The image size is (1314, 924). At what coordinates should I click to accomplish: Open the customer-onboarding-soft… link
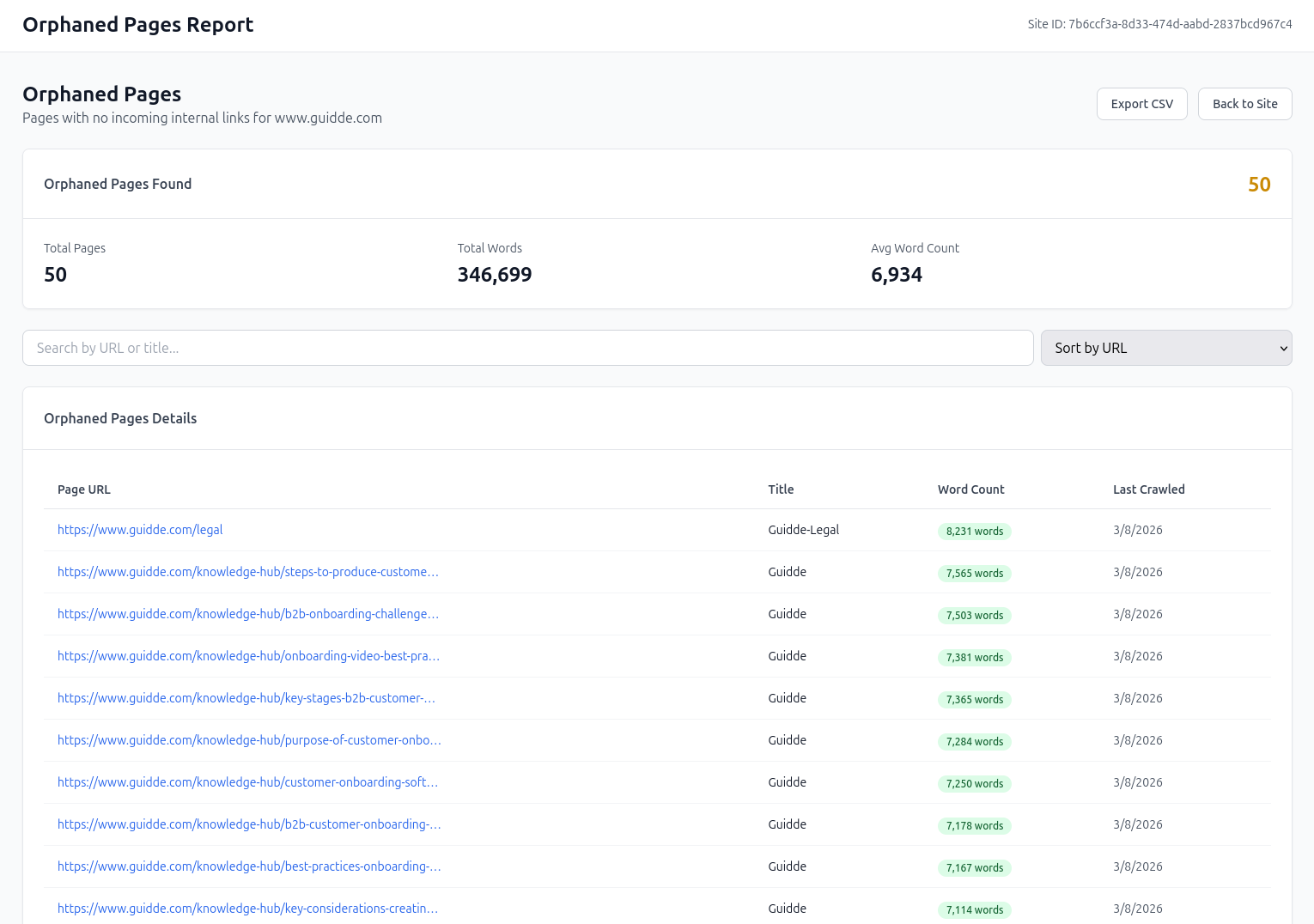click(247, 782)
